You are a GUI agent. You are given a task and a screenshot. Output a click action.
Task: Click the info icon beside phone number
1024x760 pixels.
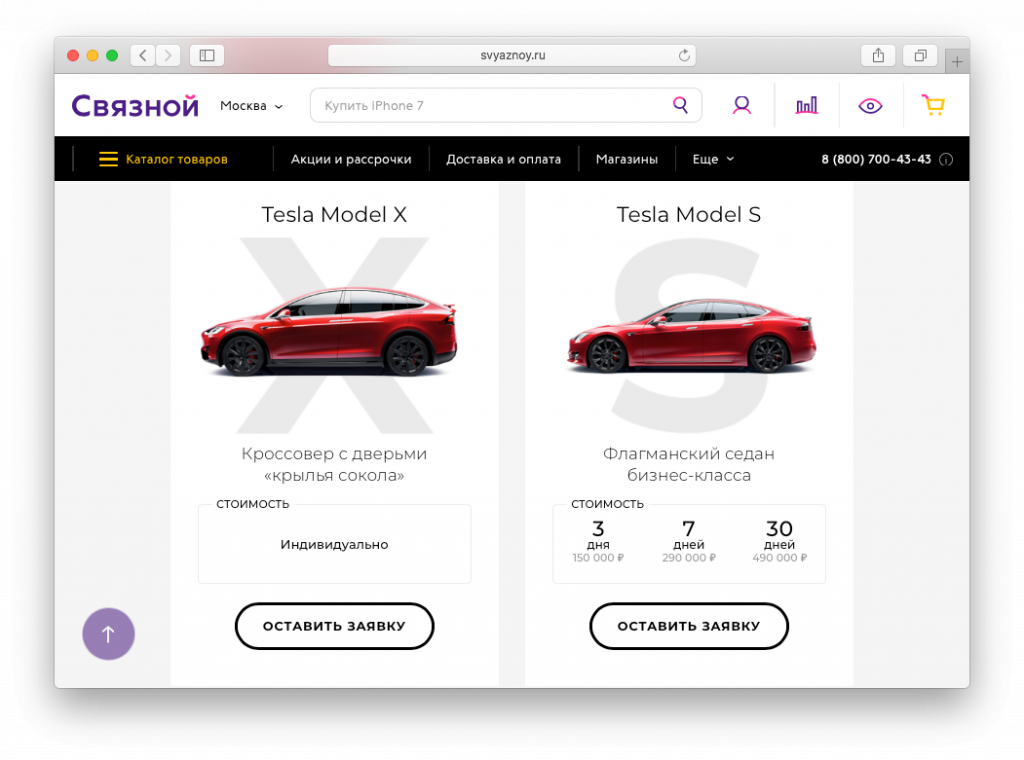946,159
